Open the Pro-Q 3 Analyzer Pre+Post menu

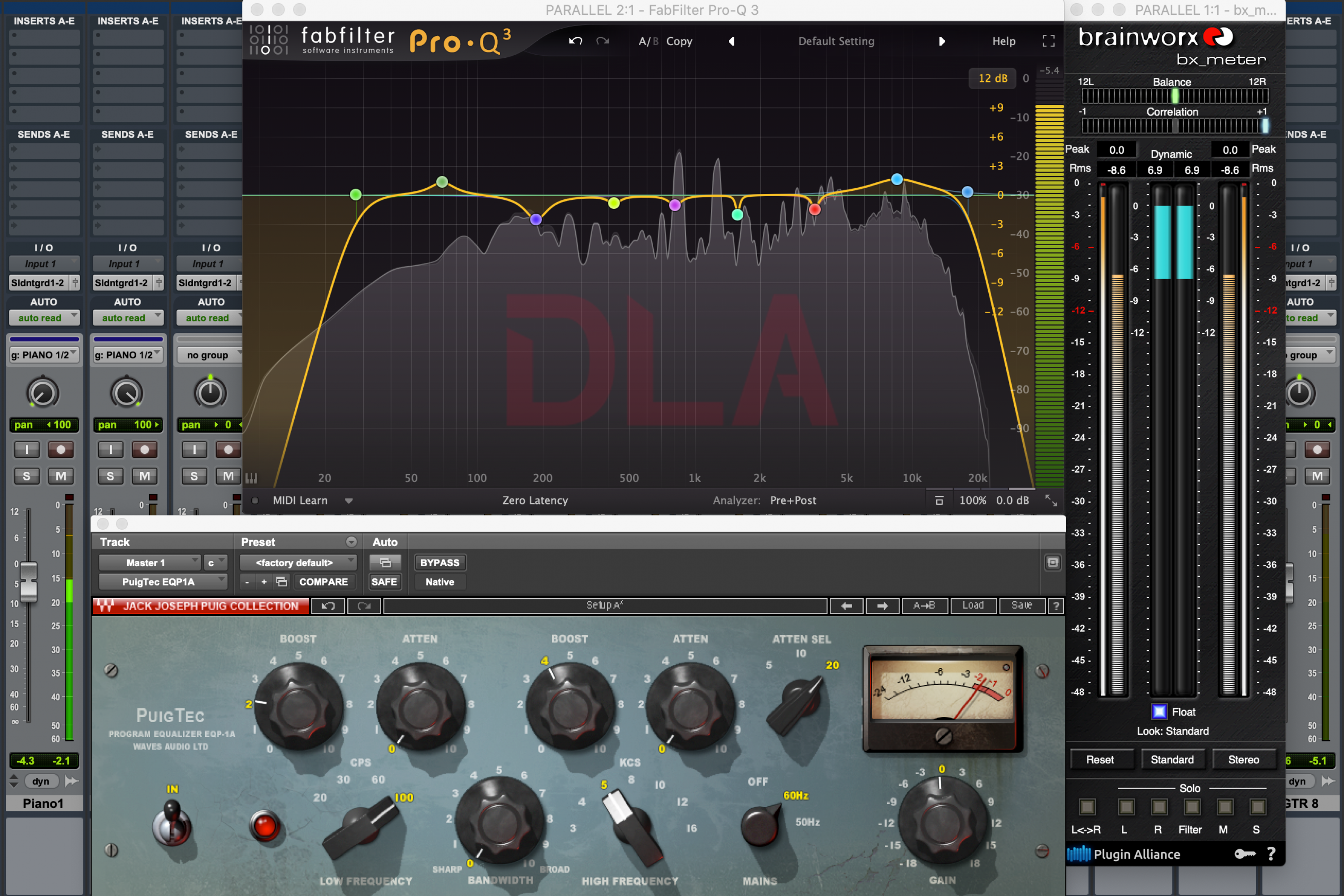[793, 500]
